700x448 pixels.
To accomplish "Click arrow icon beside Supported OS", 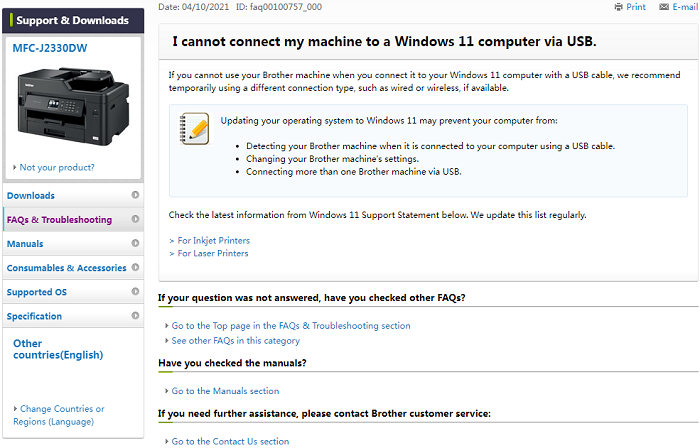I will click(x=135, y=292).
